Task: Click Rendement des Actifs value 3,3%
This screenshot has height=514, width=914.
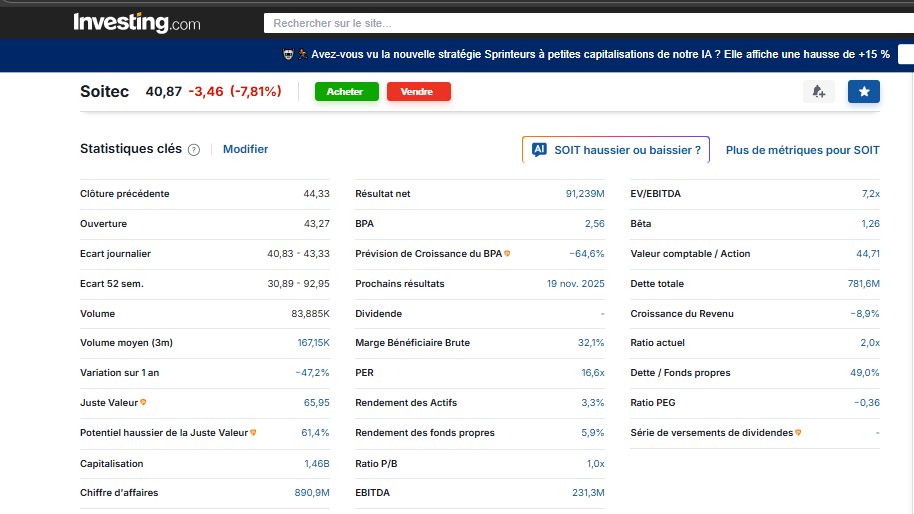Action: click(x=593, y=402)
